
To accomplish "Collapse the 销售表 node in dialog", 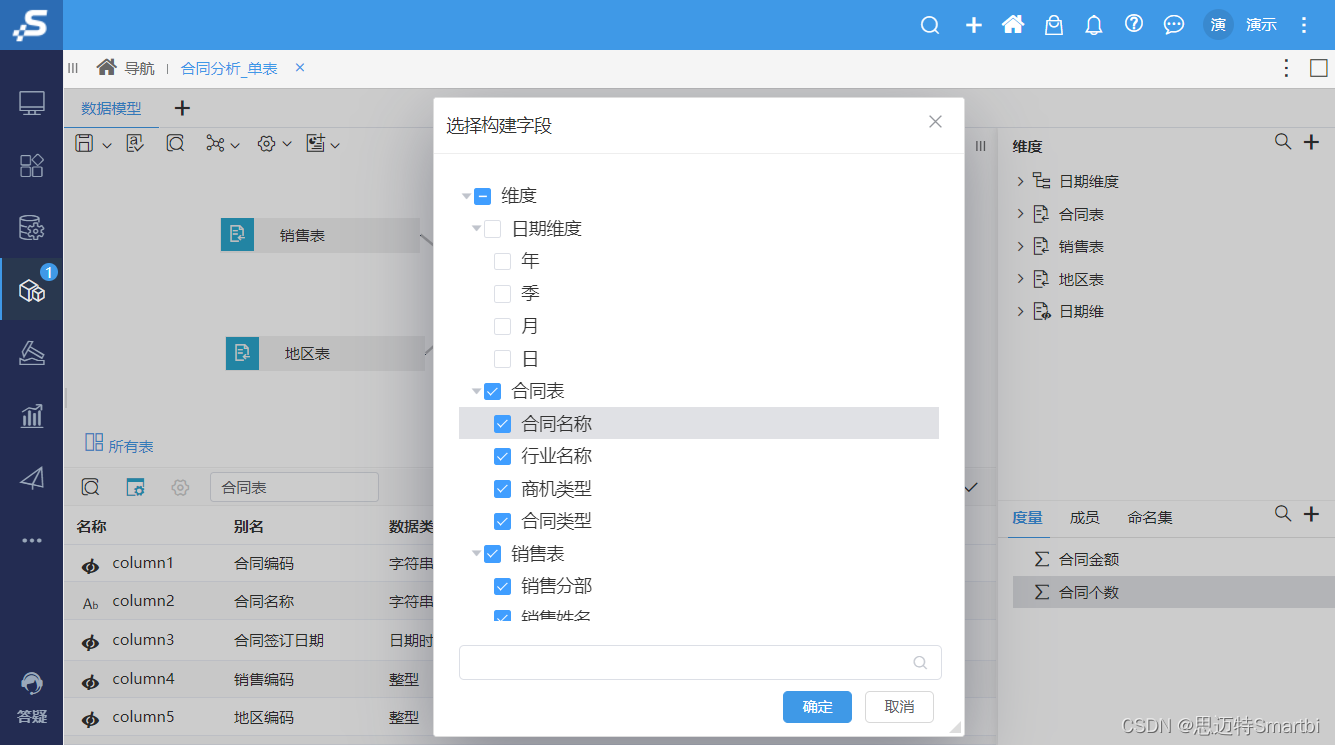I will point(477,554).
